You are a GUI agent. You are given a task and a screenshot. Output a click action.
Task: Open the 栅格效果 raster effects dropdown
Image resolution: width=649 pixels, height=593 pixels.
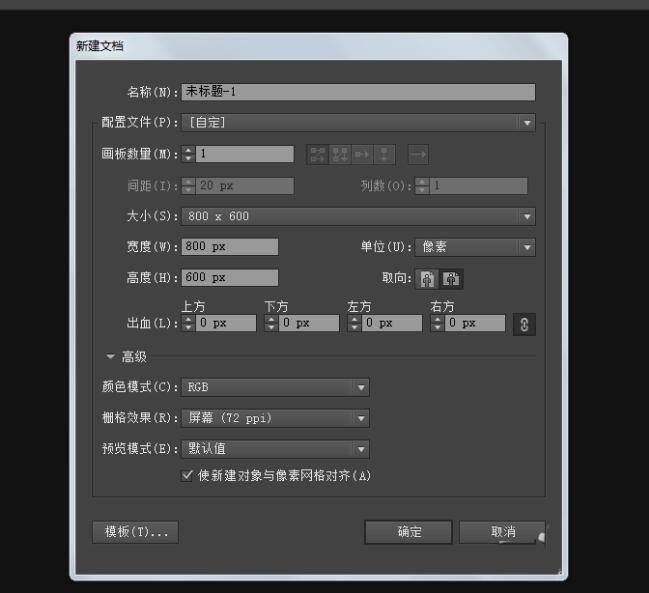[275, 418]
